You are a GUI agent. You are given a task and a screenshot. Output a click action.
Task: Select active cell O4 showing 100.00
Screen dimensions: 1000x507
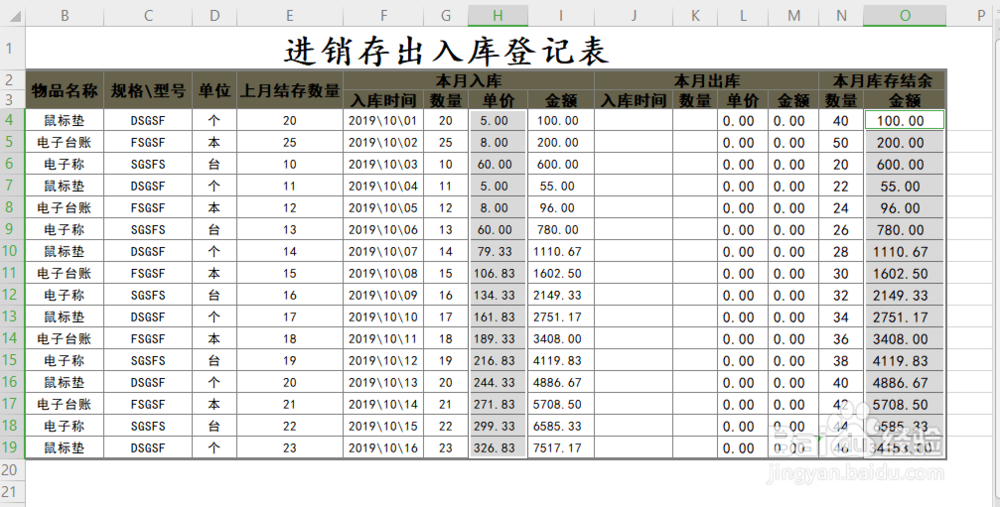(904, 120)
